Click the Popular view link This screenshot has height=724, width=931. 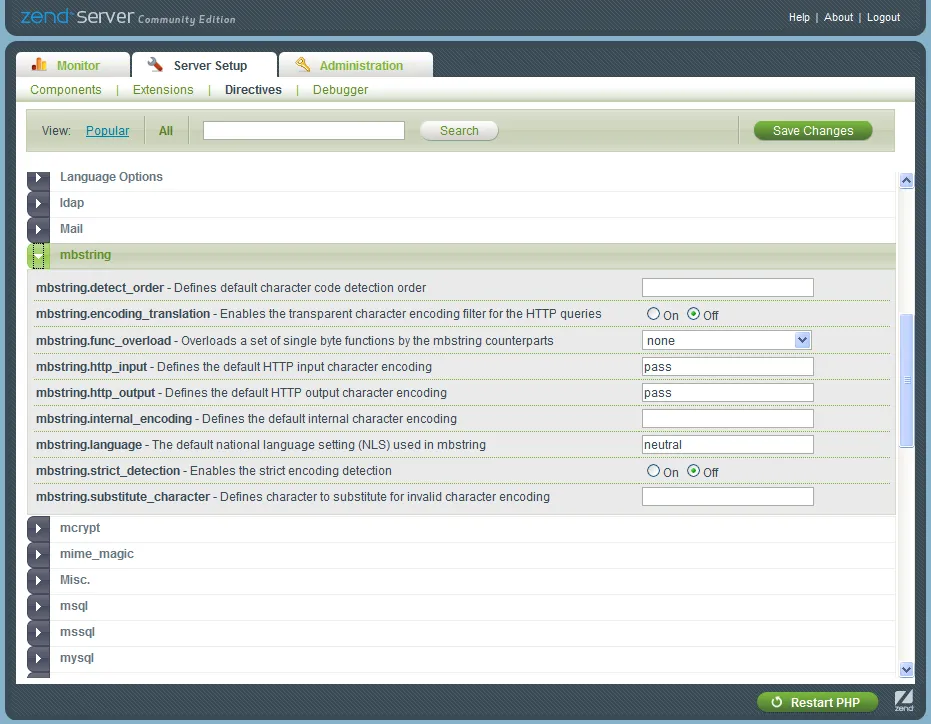click(x=107, y=131)
